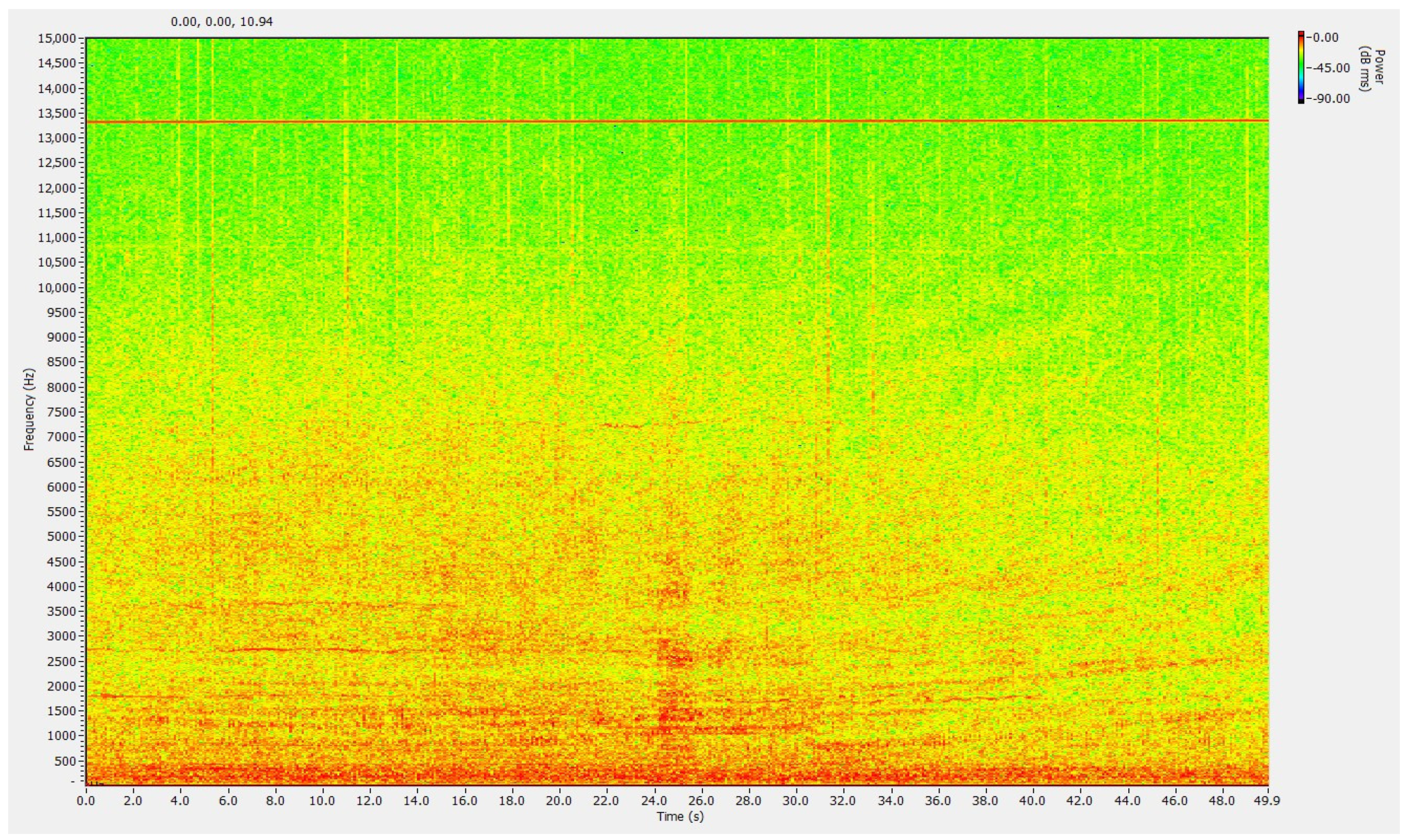Select the "Frequency (Hz)" axis title
The width and height of the screenshot is (1408, 840).
click(30, 409)
